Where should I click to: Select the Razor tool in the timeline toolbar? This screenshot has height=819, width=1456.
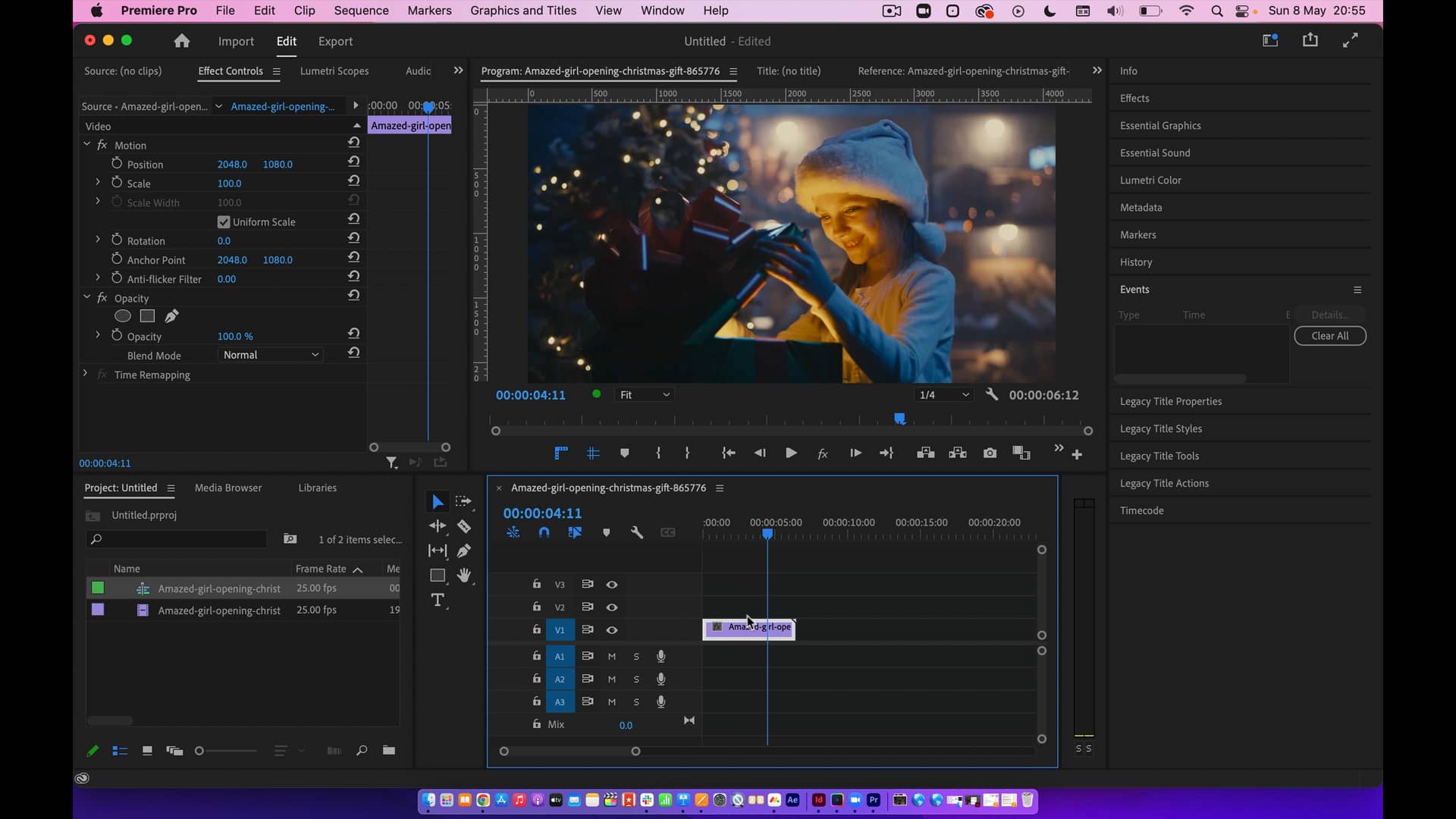(464, 526)
